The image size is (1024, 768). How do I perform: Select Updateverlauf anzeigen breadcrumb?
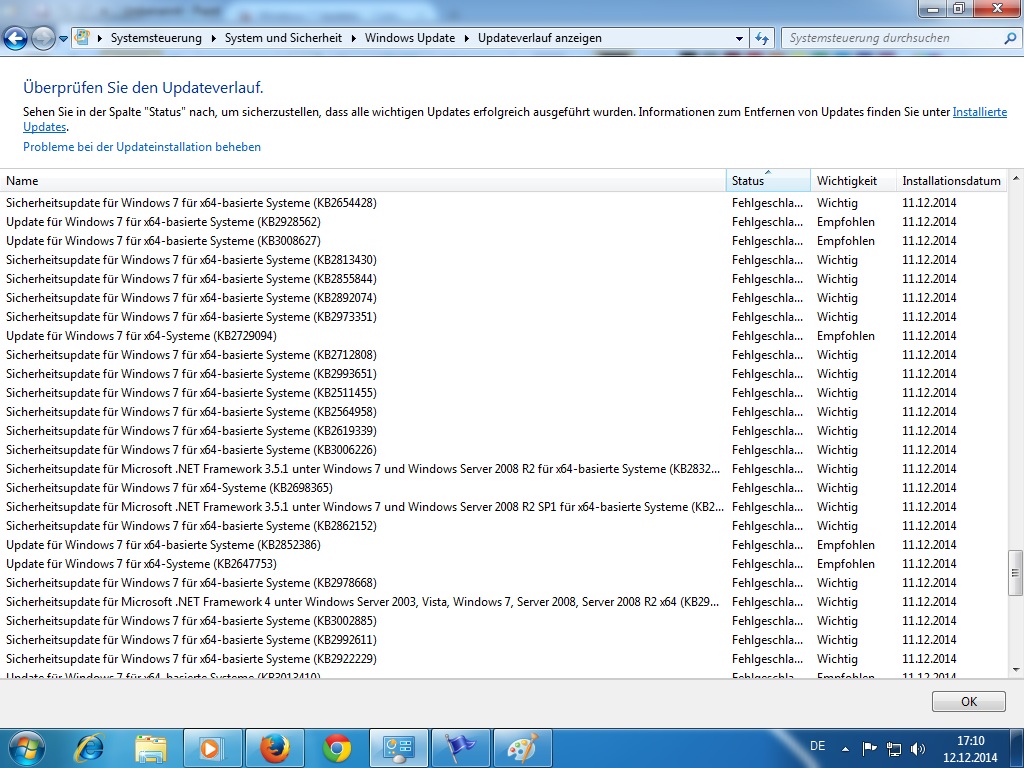point(540,38)
